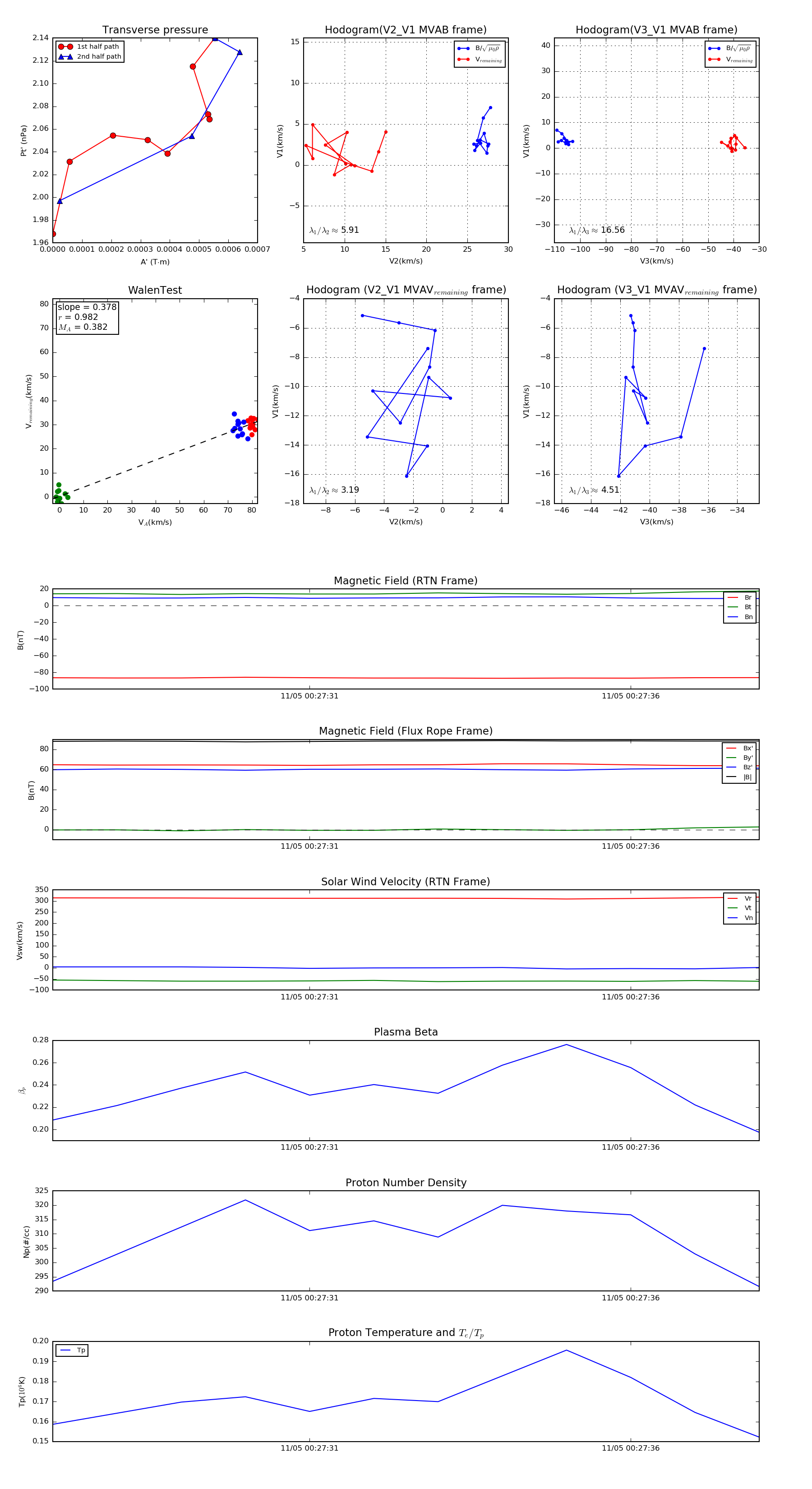
Task: Click the highest peak of the Plasma Beta curve
Action: [x=567, y=1045]
